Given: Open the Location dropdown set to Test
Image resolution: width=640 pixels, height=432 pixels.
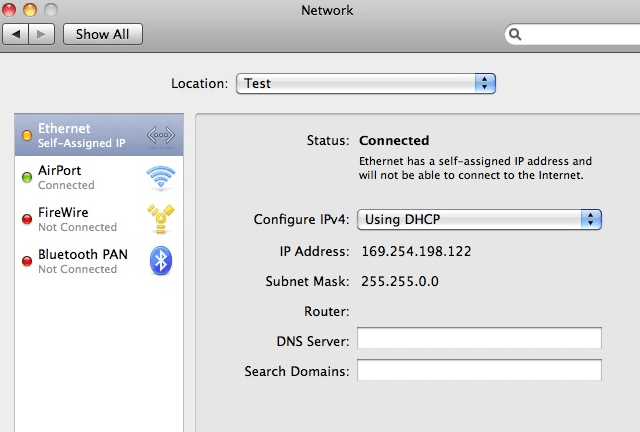Looking at the screenshot, I should [366, 83].
